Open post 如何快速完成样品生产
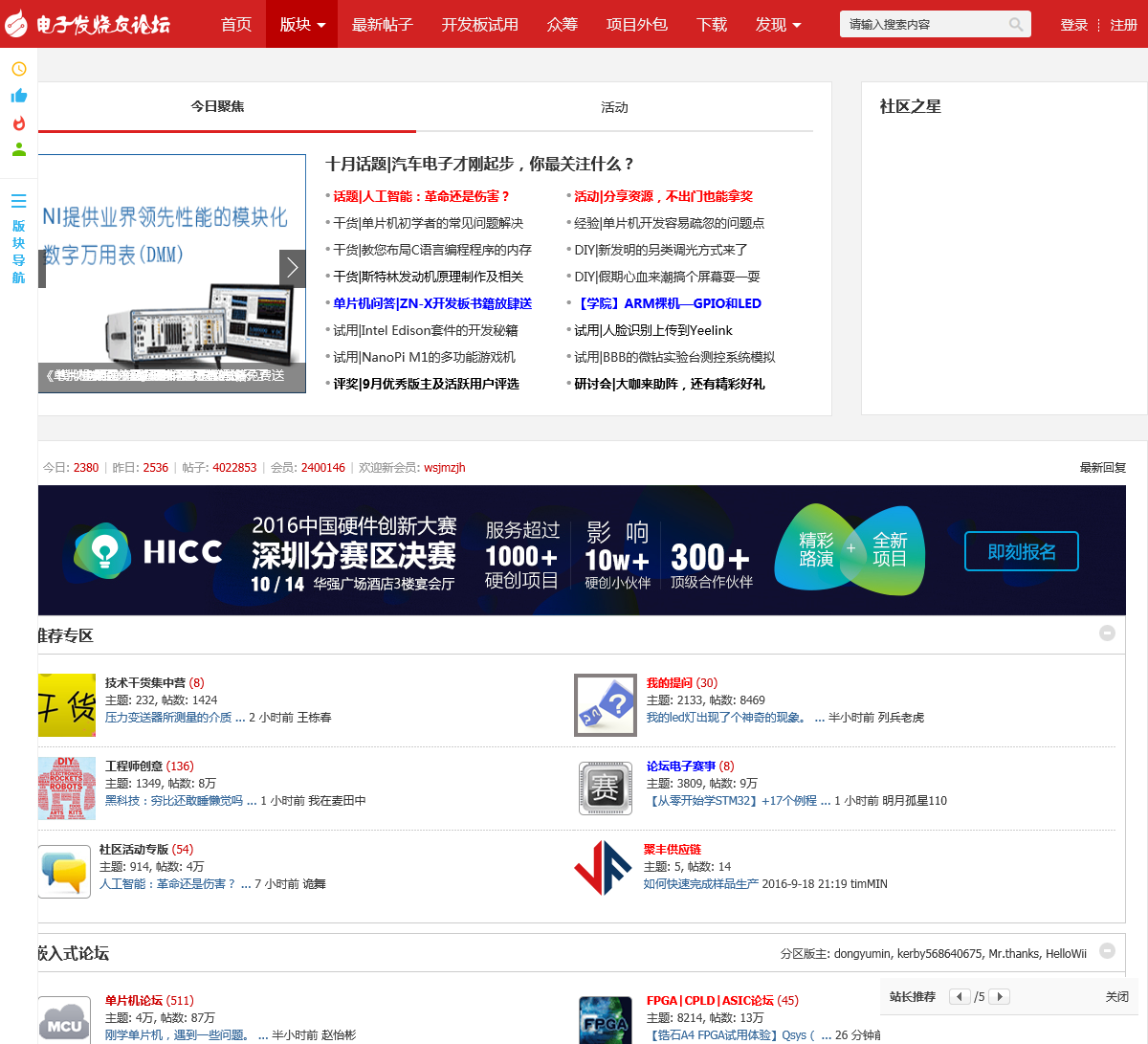This screenshot has height=1044, width=1148. click(x=701, y=883)
